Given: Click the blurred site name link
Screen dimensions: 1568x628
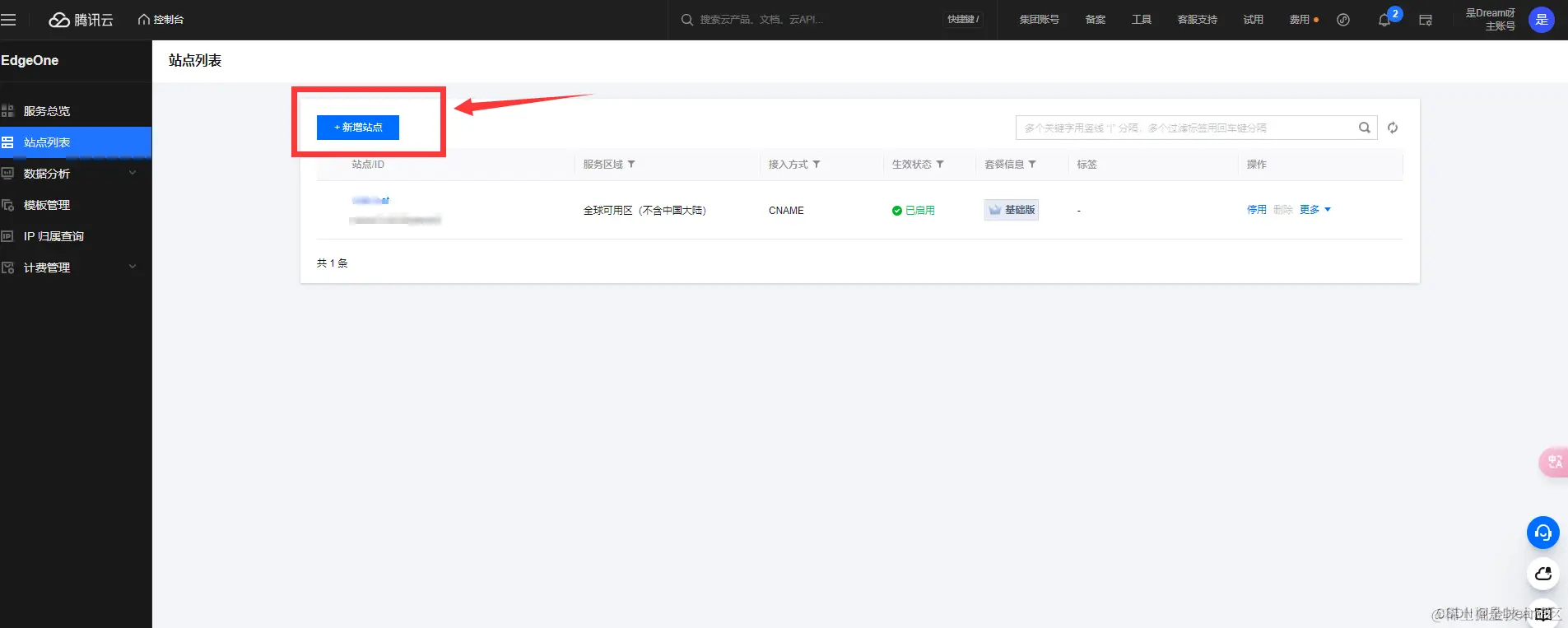Looking at the screenshot, I should tap(370, 200).
